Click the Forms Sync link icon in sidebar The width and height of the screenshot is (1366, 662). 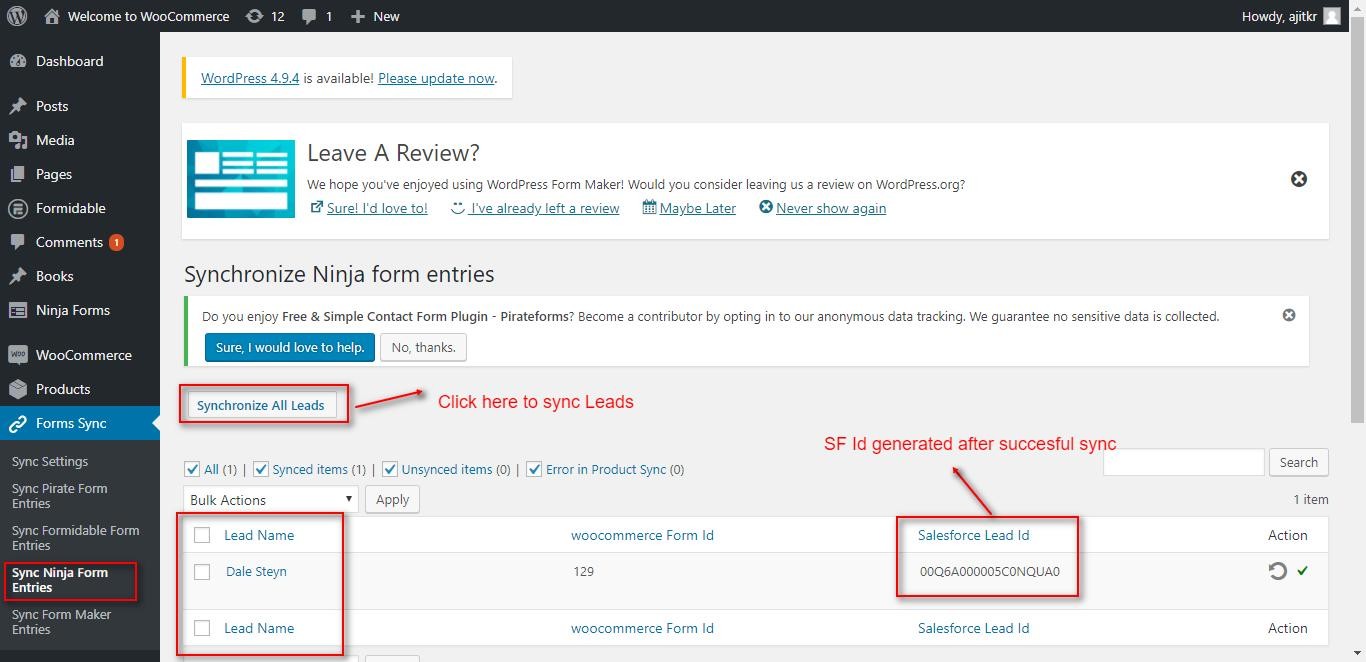(18, 423)
